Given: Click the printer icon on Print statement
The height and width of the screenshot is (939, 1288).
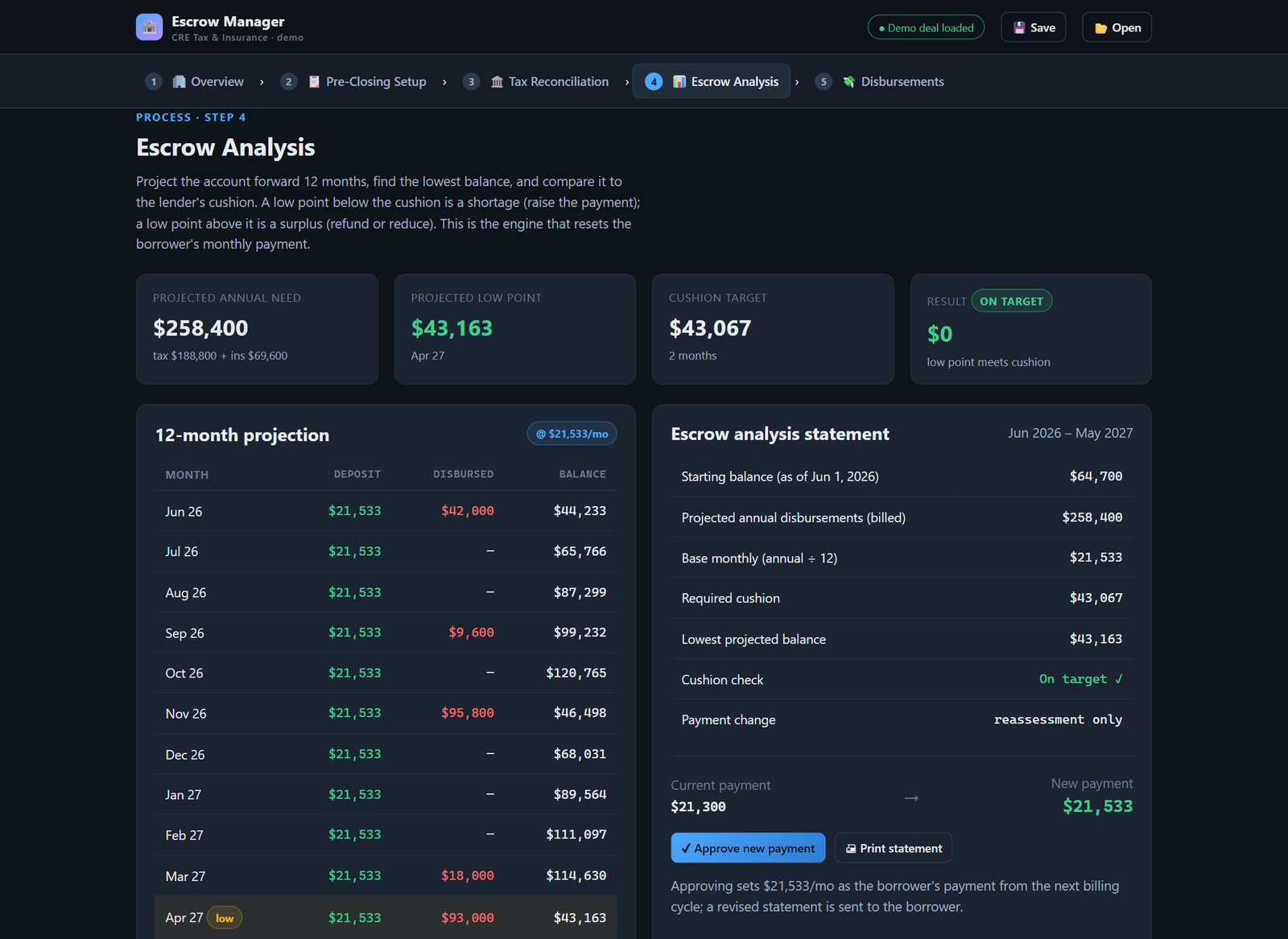Looking at the screenshot, I should click(x=851, y=848).
